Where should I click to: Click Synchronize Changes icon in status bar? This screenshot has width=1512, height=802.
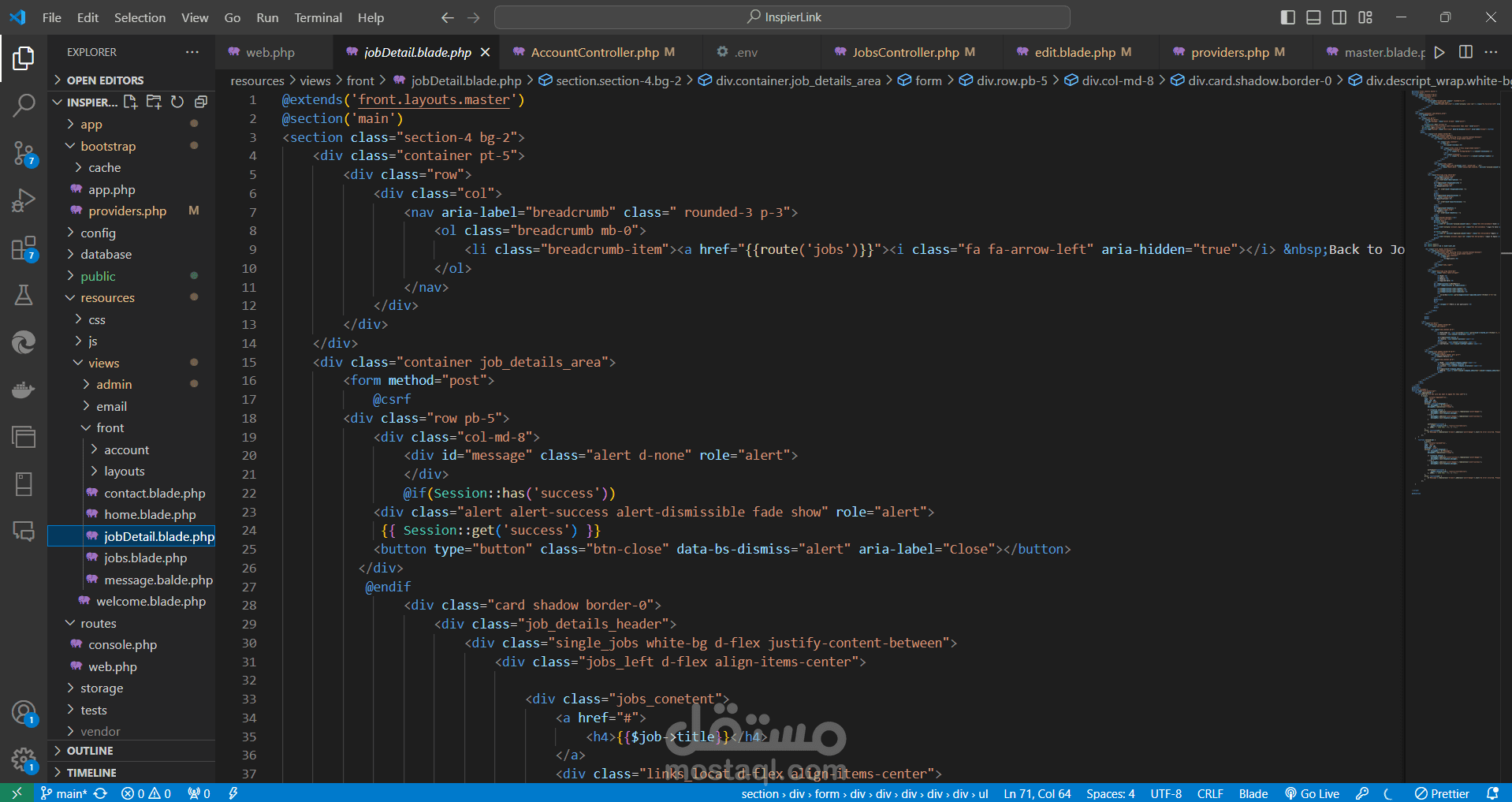click(x=100, y=793)
